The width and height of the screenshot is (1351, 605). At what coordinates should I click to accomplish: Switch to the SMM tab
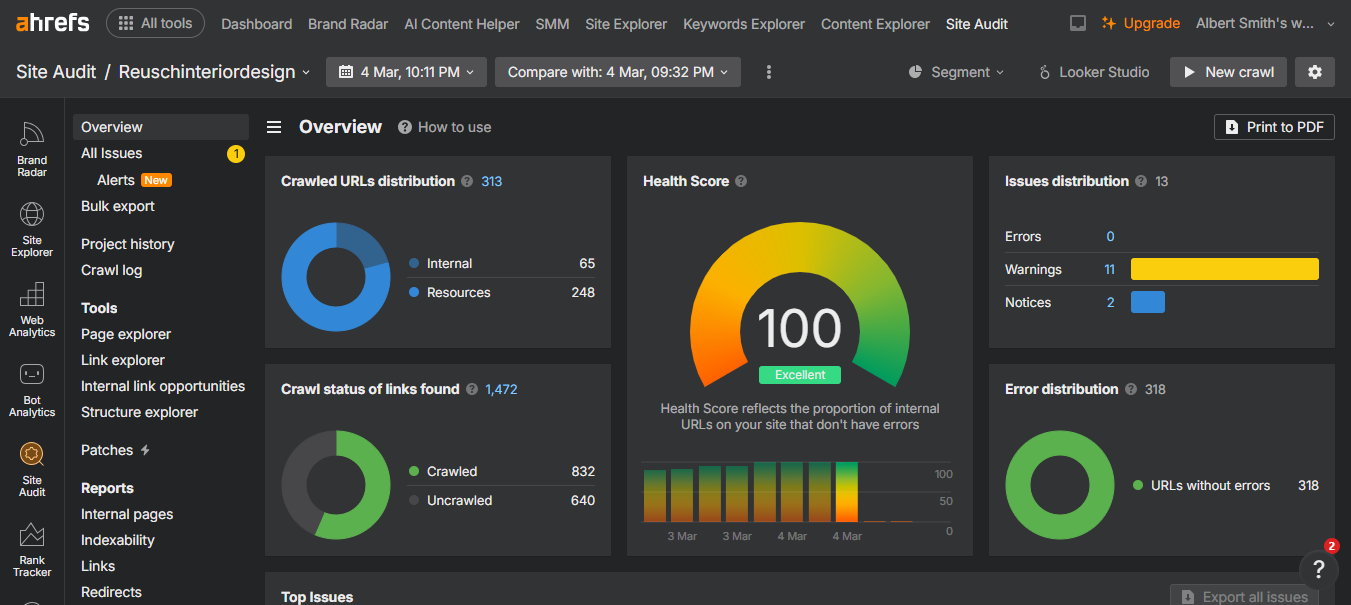553,24
